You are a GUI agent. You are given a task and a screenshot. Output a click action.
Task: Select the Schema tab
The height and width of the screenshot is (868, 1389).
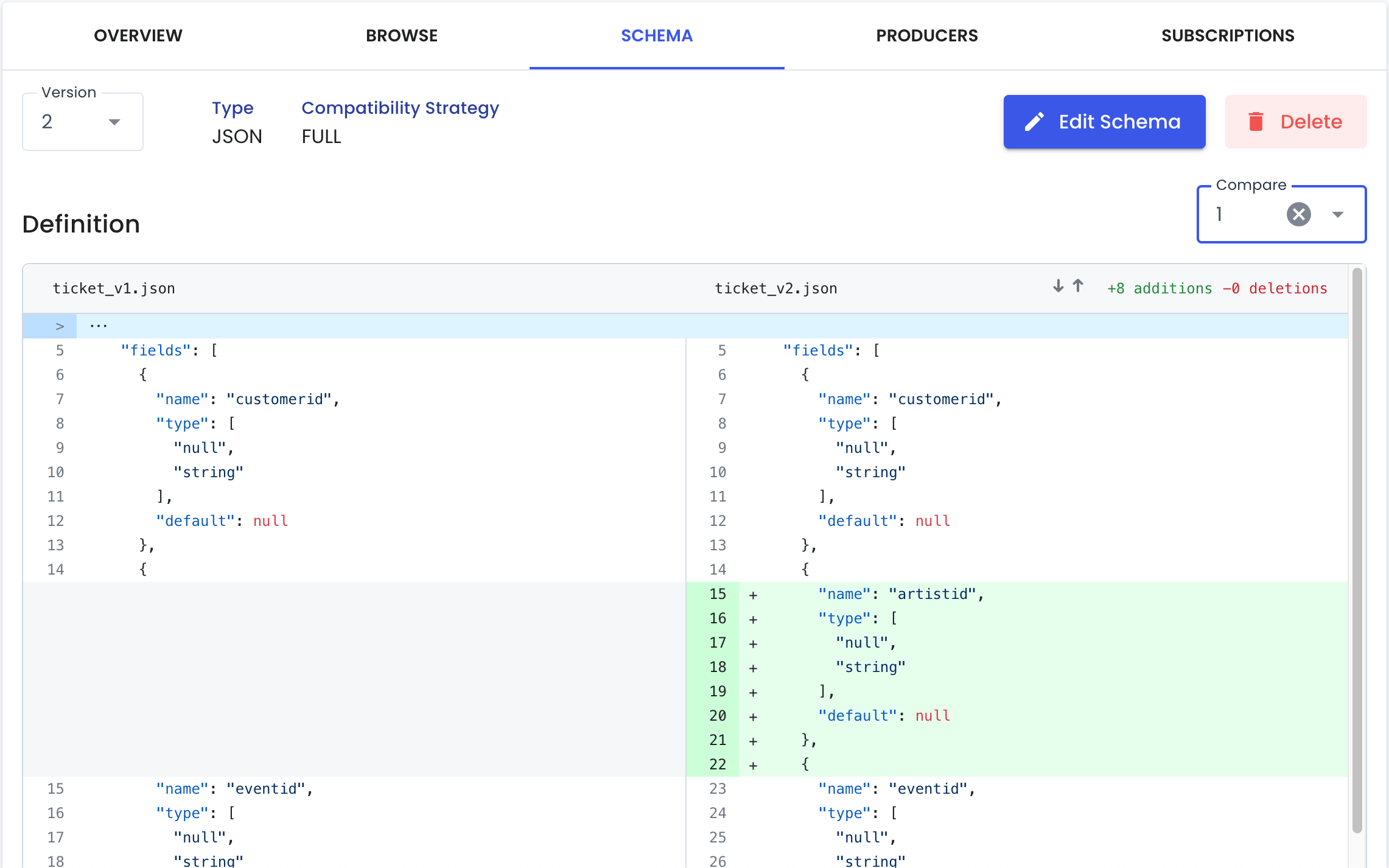(x=657, y=35)
